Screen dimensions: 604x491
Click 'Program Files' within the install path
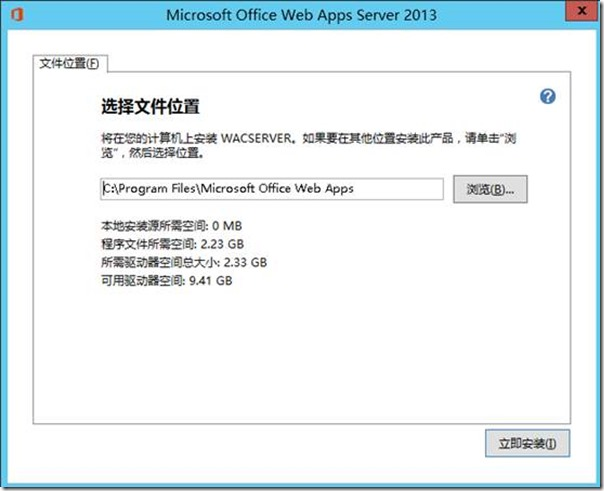coord(157,189)
